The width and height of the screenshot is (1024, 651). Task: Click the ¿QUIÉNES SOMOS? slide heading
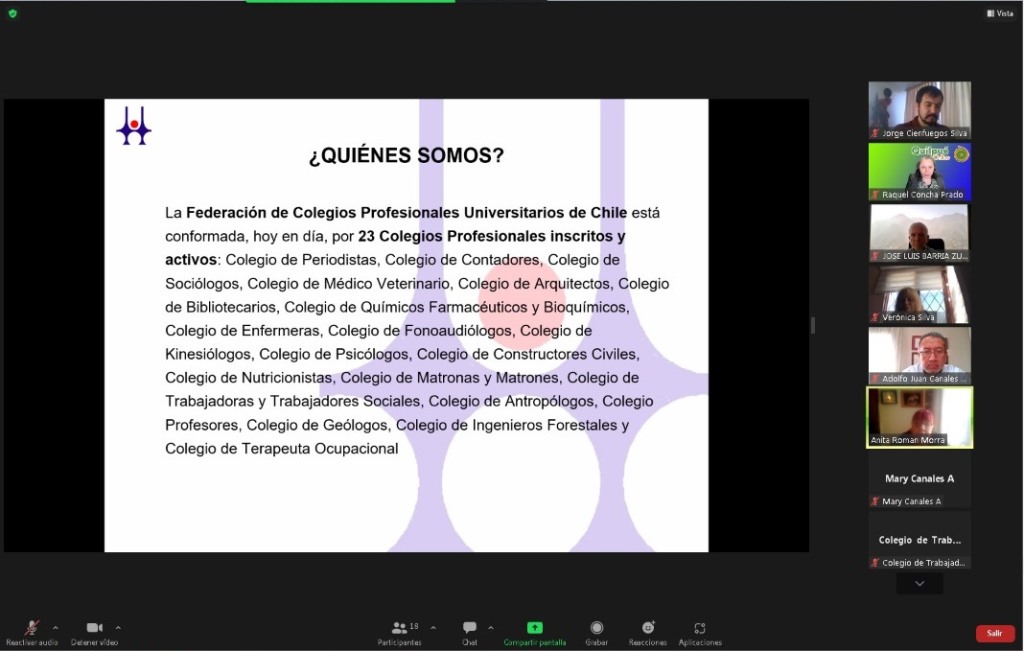click(406, 155)
